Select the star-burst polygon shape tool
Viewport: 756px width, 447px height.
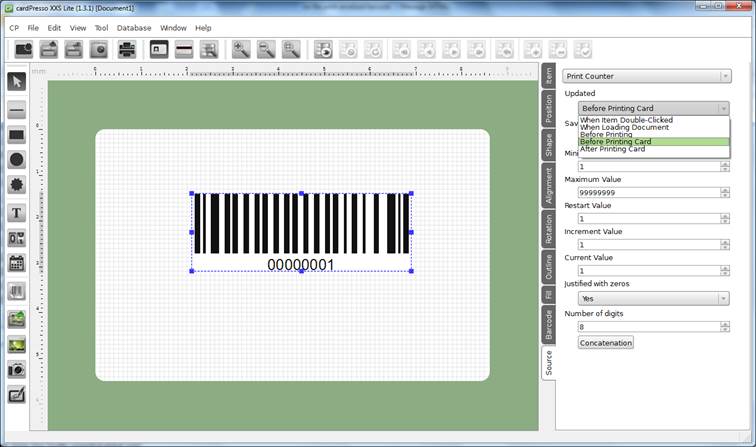pos(16,184)
